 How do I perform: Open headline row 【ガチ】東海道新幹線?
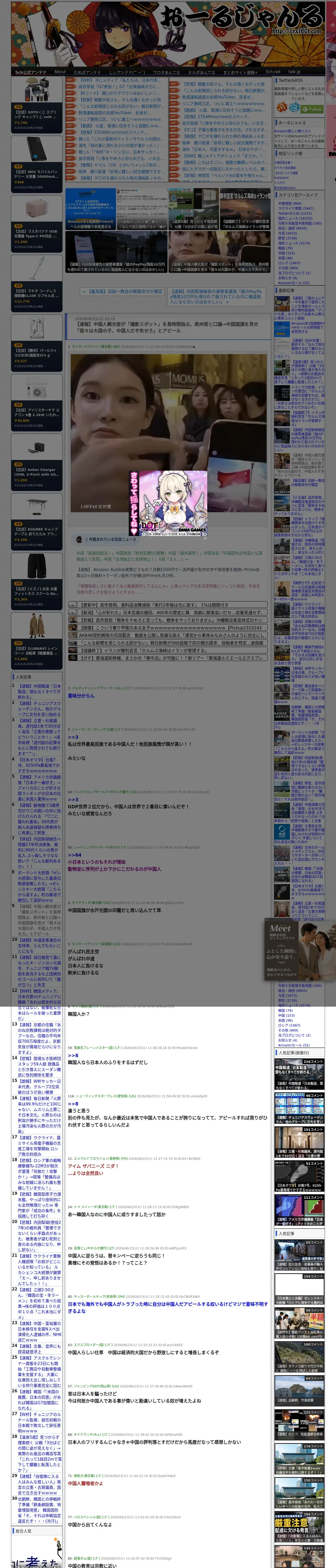tap(168, 658)
